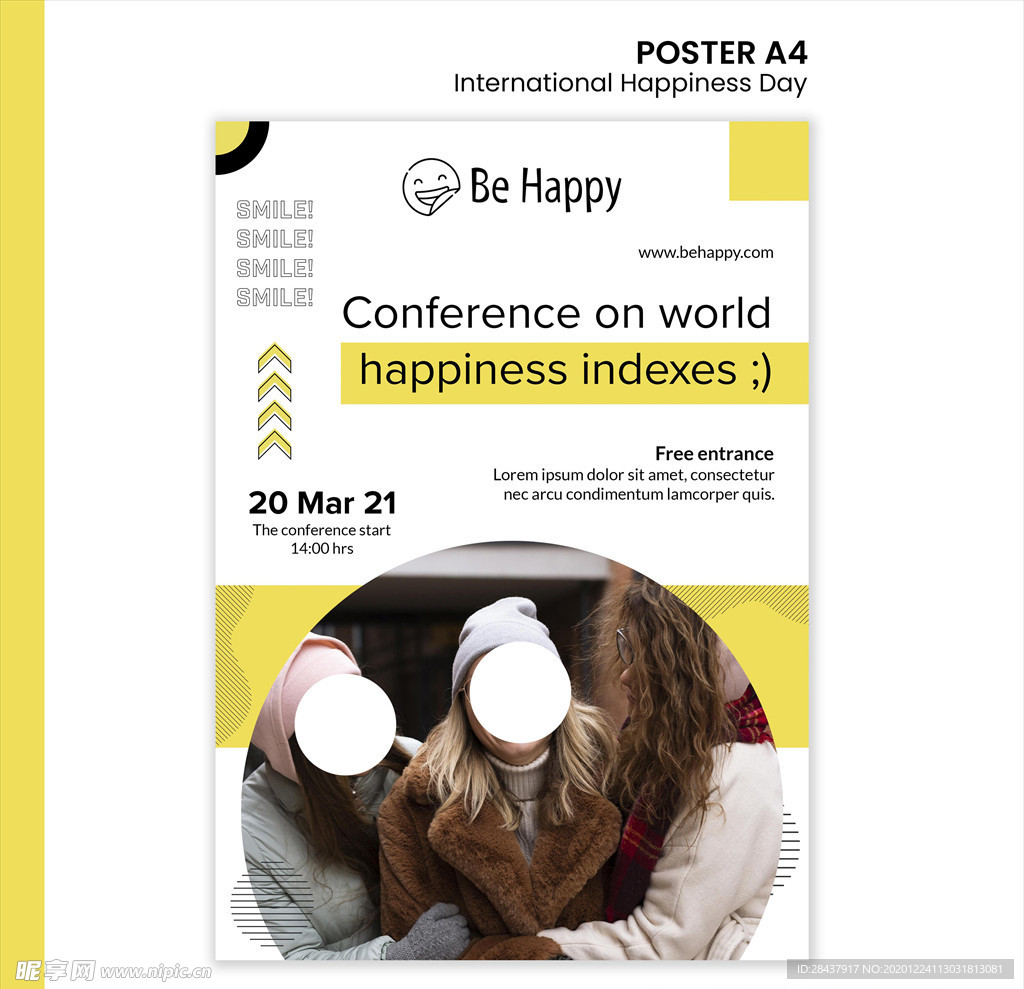Select 'International Happiness Day' subtitle
1024x989 pixels.
[630, 84]
